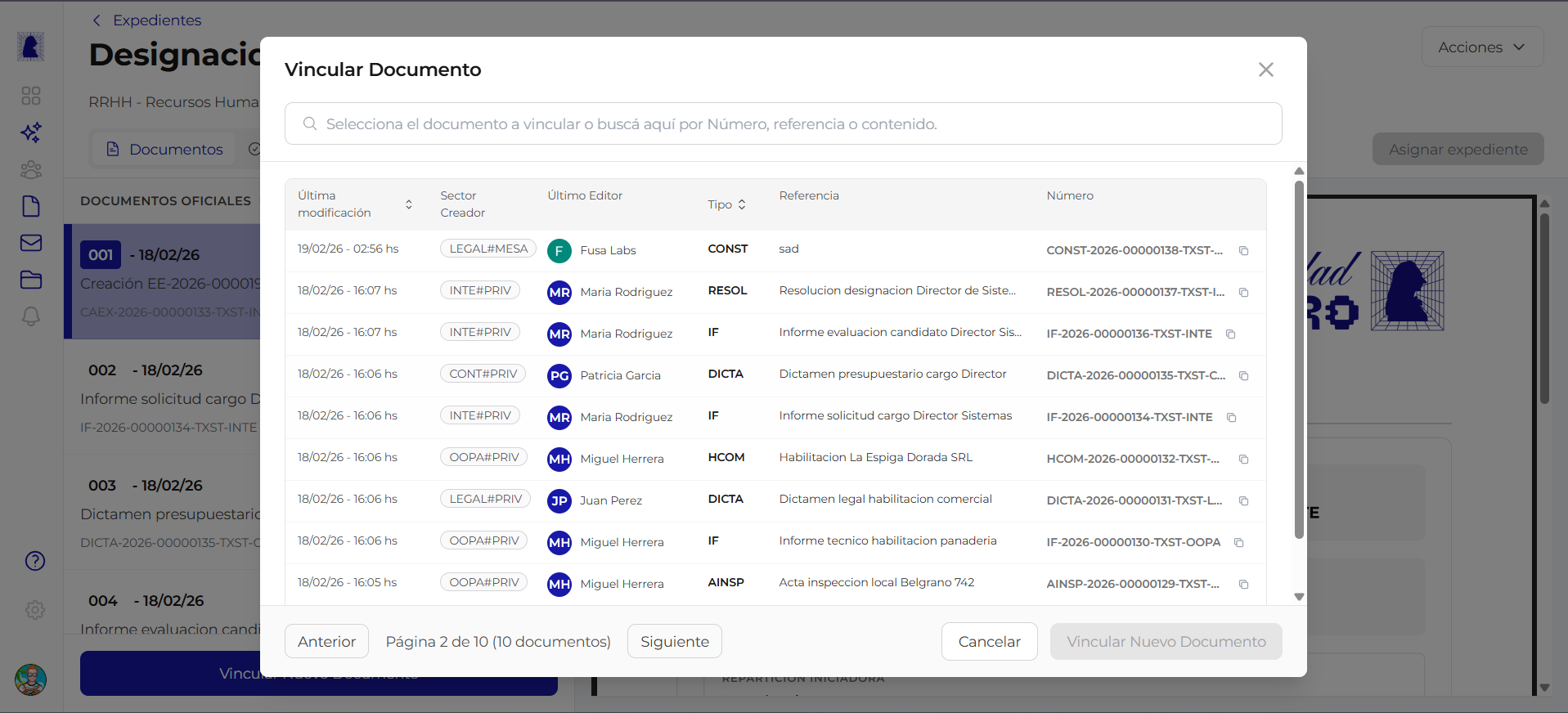Image resolution: width=1568 pixels, height=713 pixels.
Task: Open the Acciones dropdown
Action: (1481, 47)
